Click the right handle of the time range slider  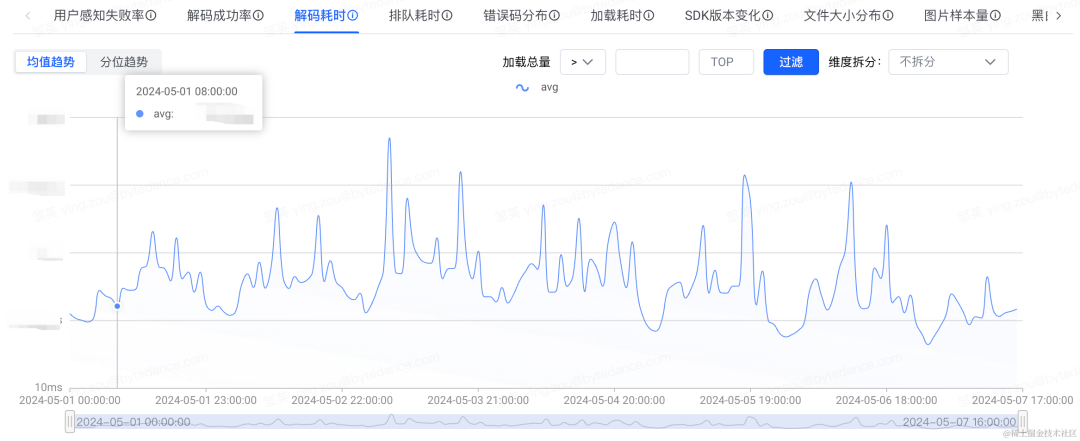pyautogui.click(x=1023, y=421)
